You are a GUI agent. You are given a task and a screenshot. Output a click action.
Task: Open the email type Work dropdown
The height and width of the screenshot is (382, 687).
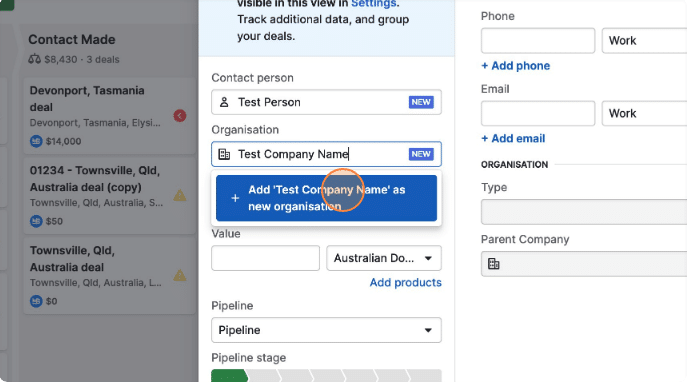pyautogui.click(x=644, y=113)
